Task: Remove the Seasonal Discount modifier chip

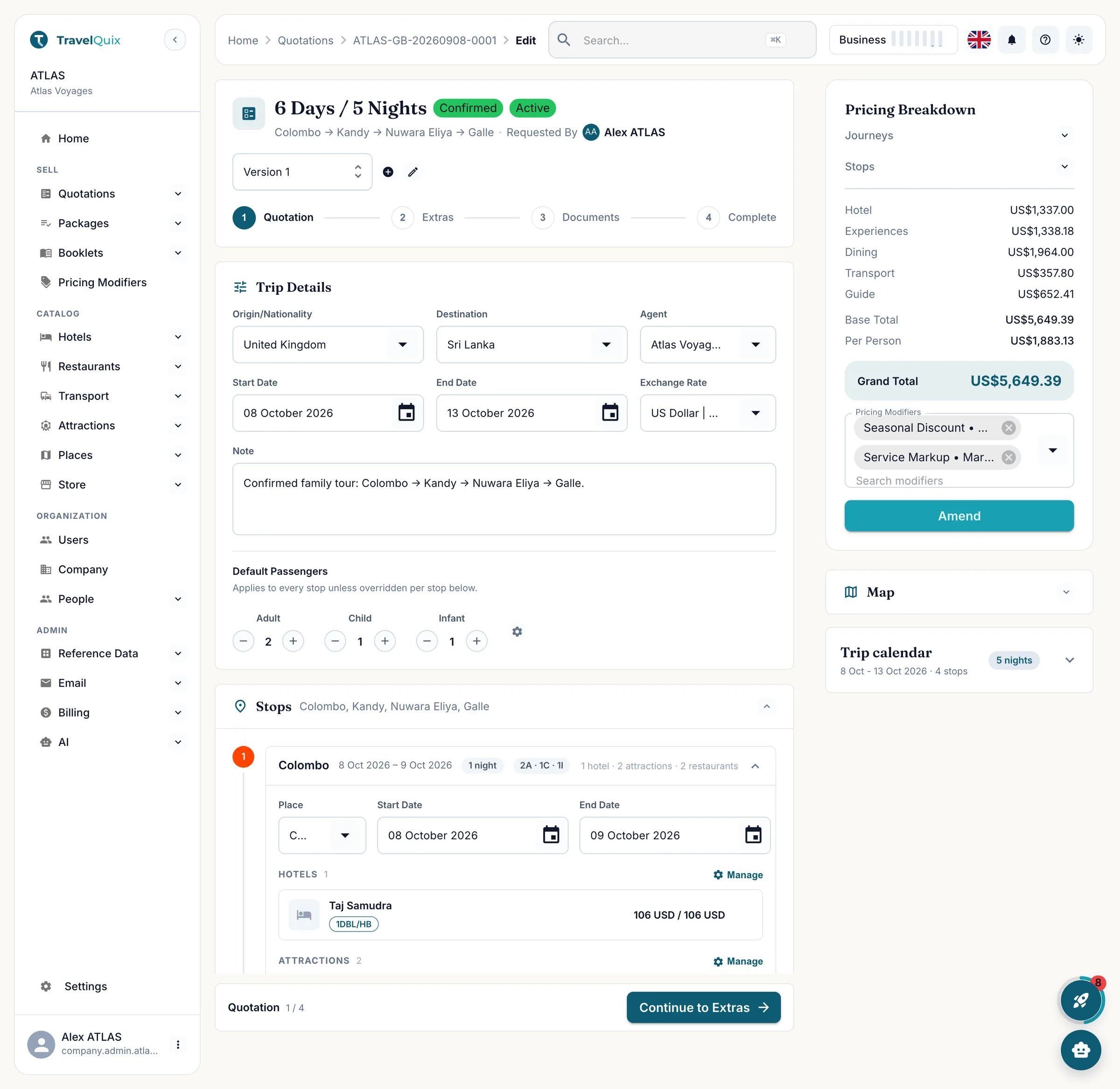Action: tap(1008, 428)
